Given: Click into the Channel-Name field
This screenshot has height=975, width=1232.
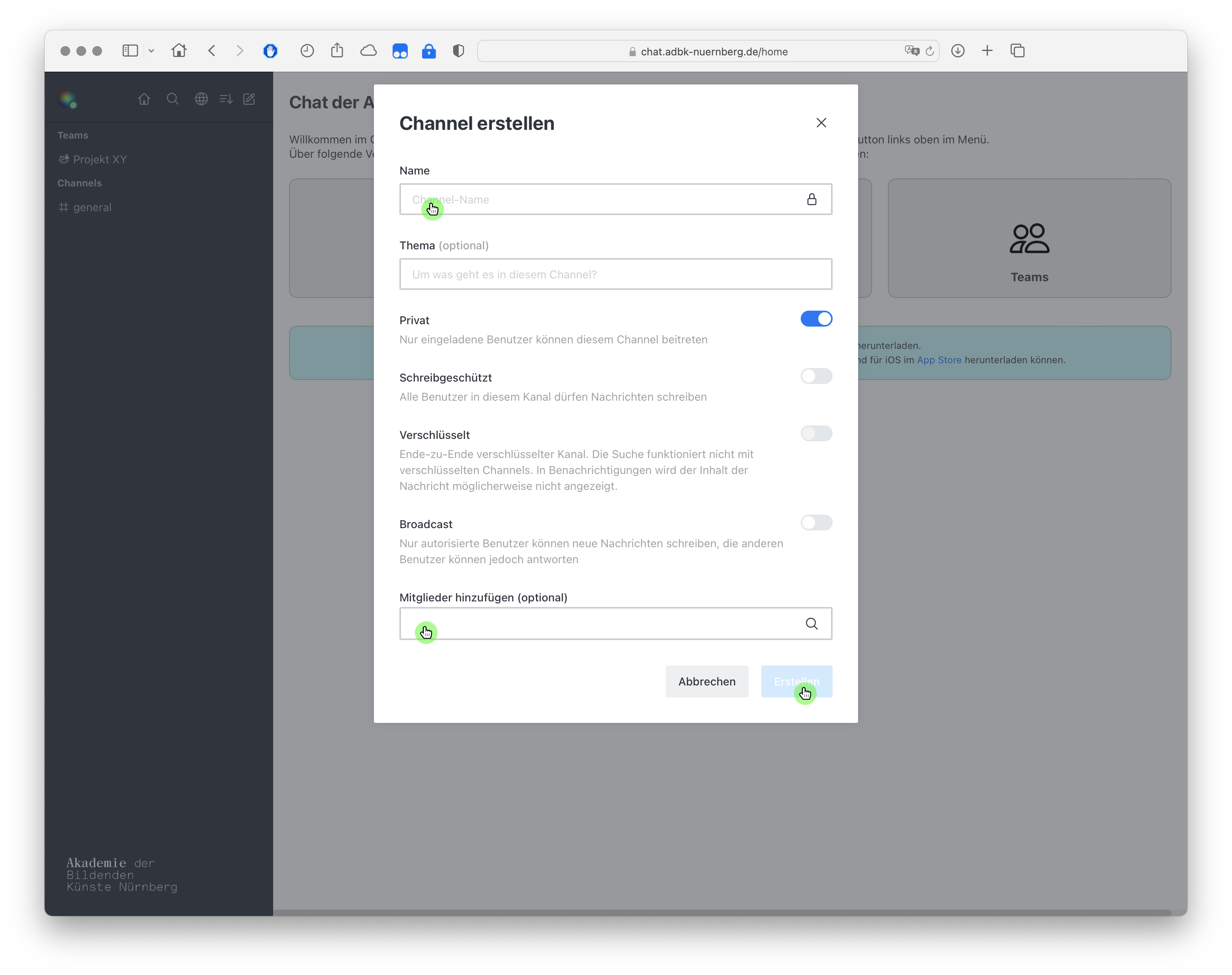Looking at the screenshot, I should pos(615,199).
